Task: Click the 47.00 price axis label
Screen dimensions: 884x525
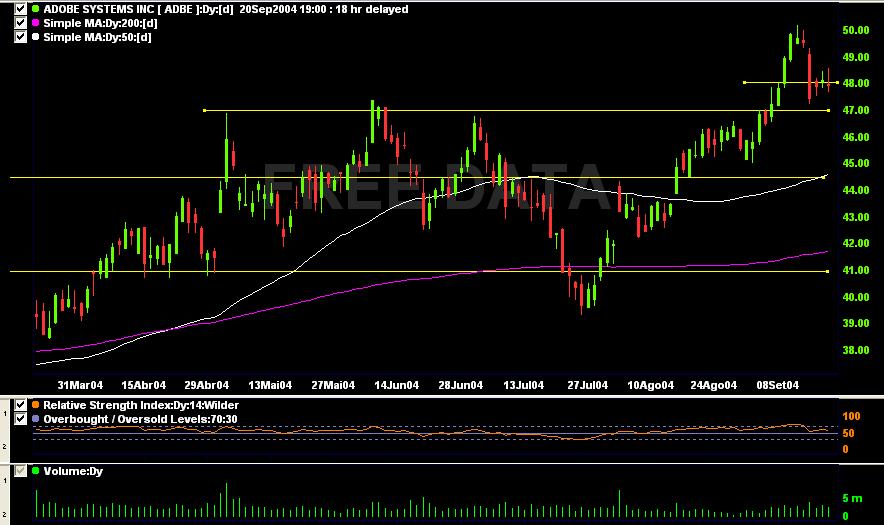Action: tap(856, 111)
